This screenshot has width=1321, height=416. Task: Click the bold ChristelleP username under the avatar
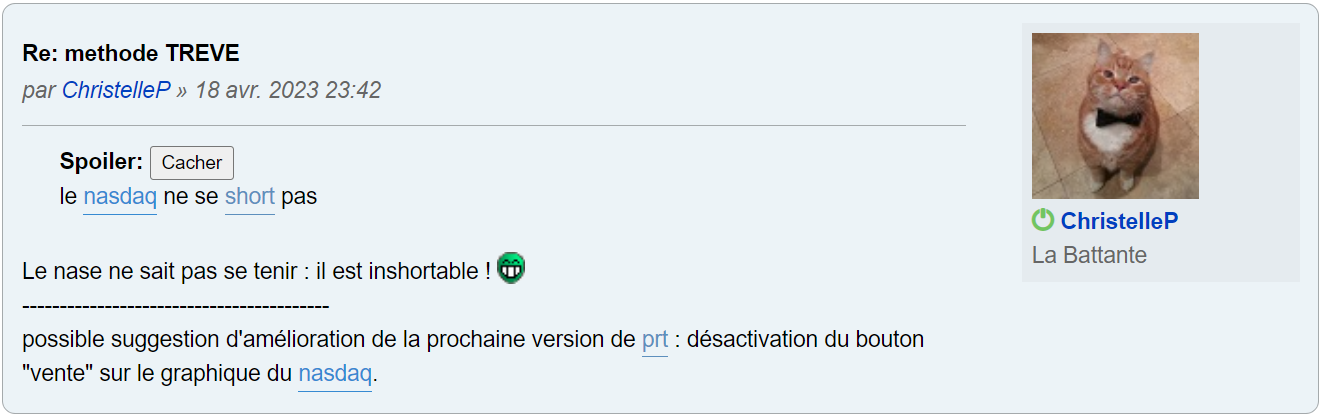pyautogui.click(x=1119, y=221)
